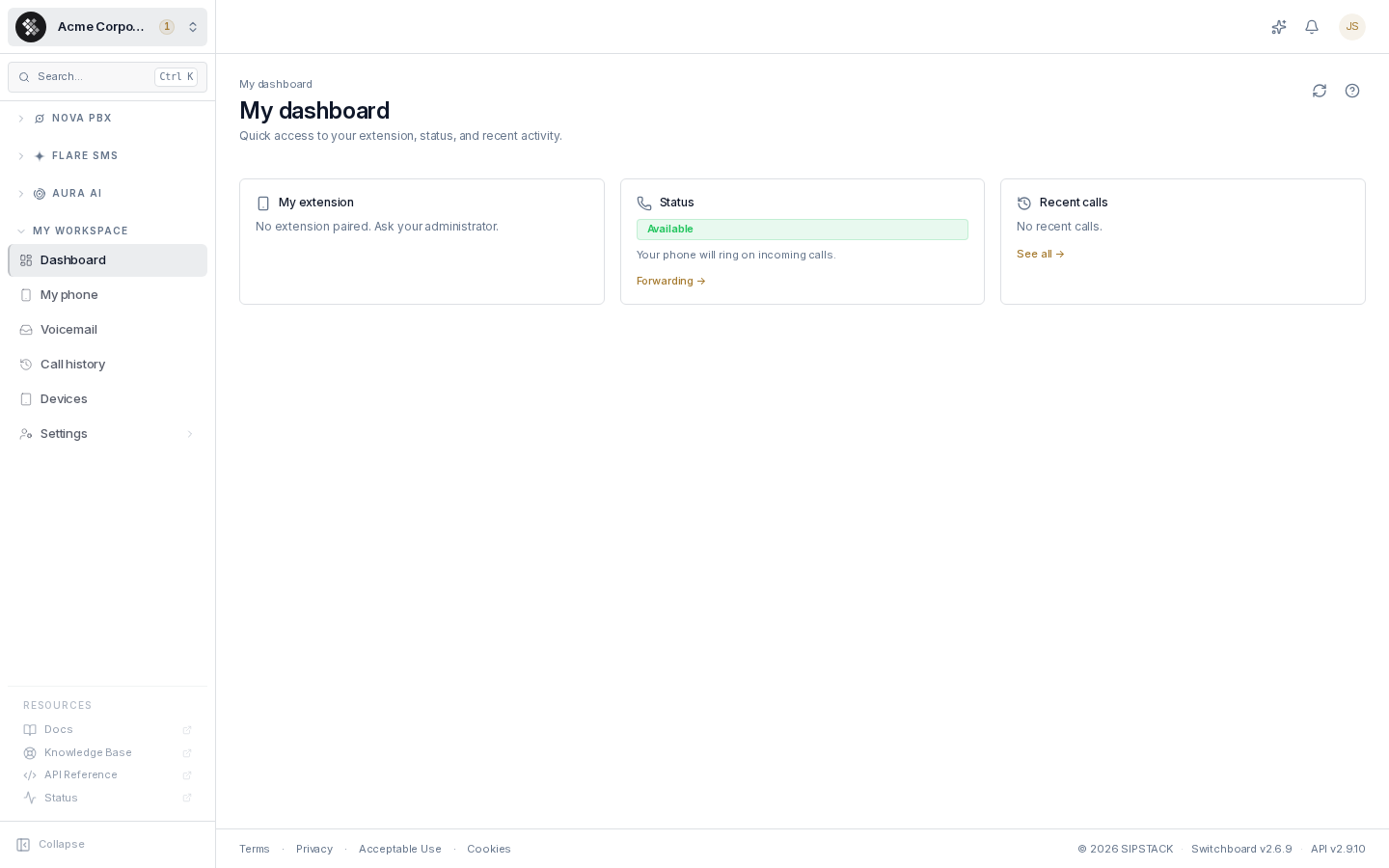The image size is (1389, 868).
Task: Open the notifications bell
Action: (1312, 27)
